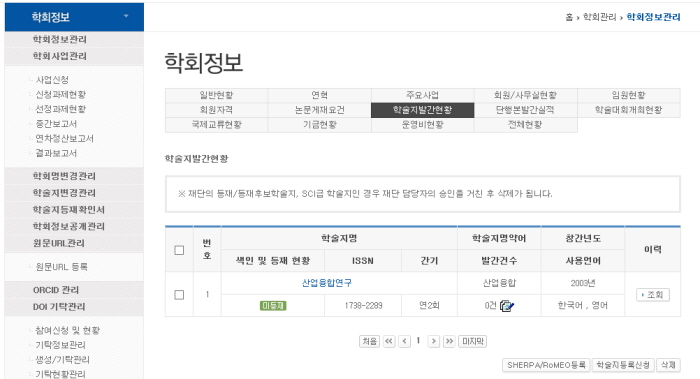Click the double-right next pages arrow
This screenshot has height=379, width=700.
(449, 342)
